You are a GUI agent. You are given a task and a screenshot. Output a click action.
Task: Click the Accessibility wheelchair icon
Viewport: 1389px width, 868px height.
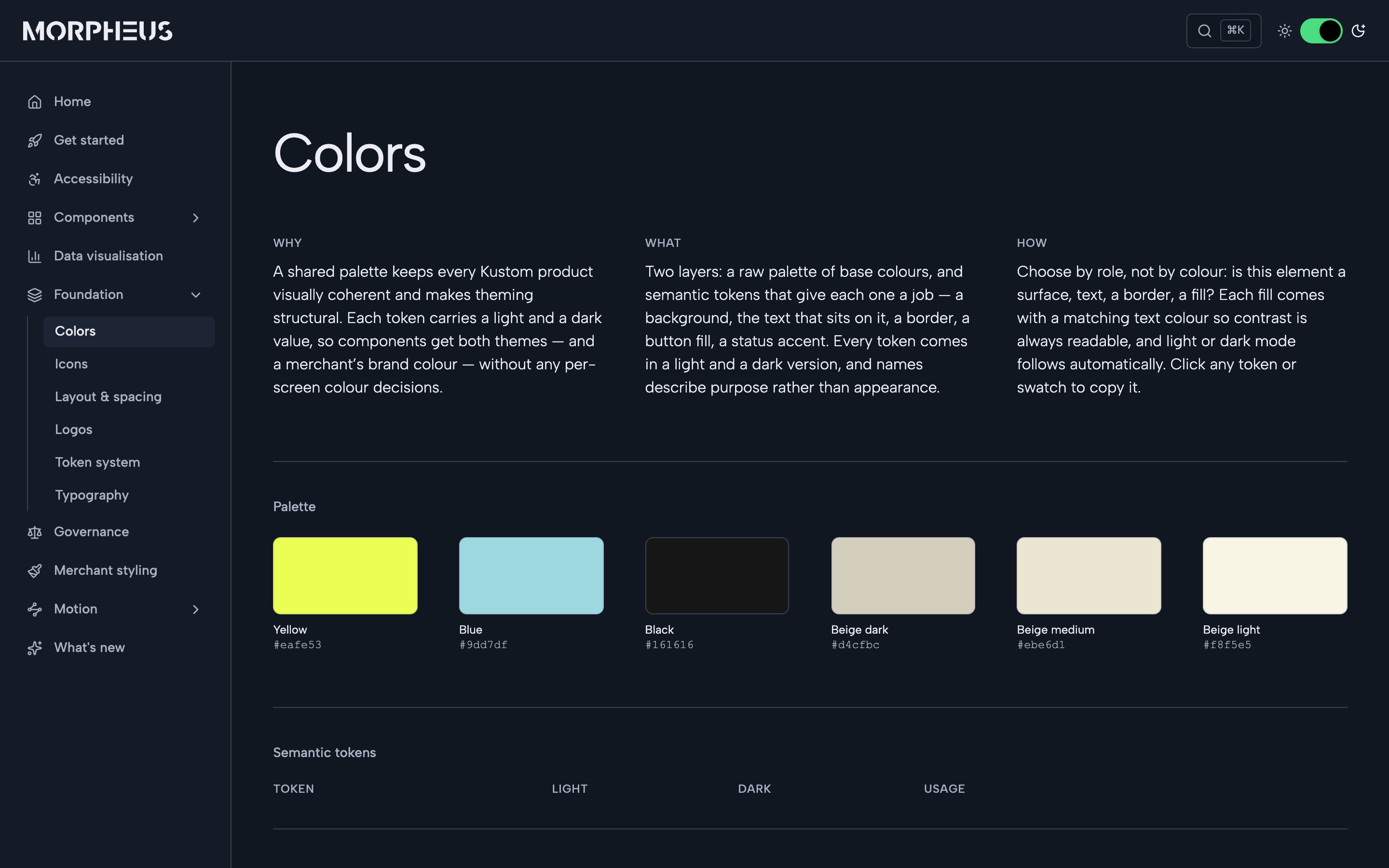pyautogui.click(x=34, y=179)
